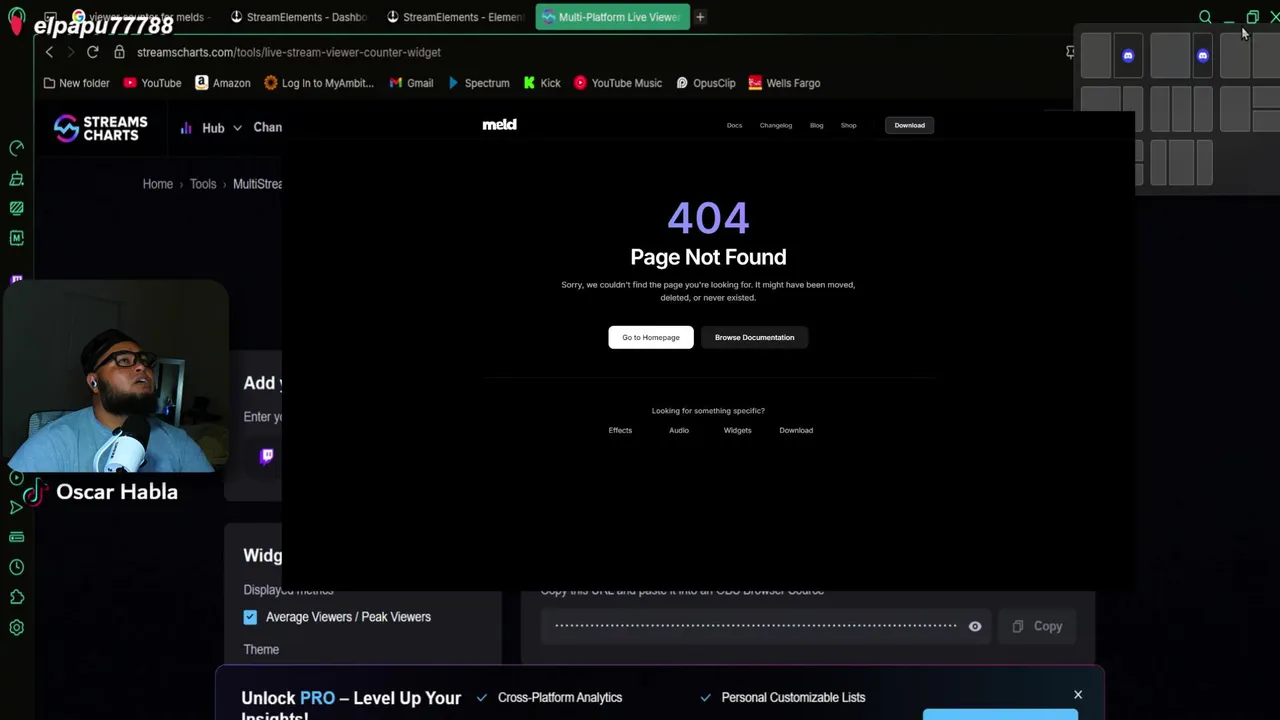
Task: Open Changelog in meld navigation
Action: pyautogui.click(x=776, y=125)
